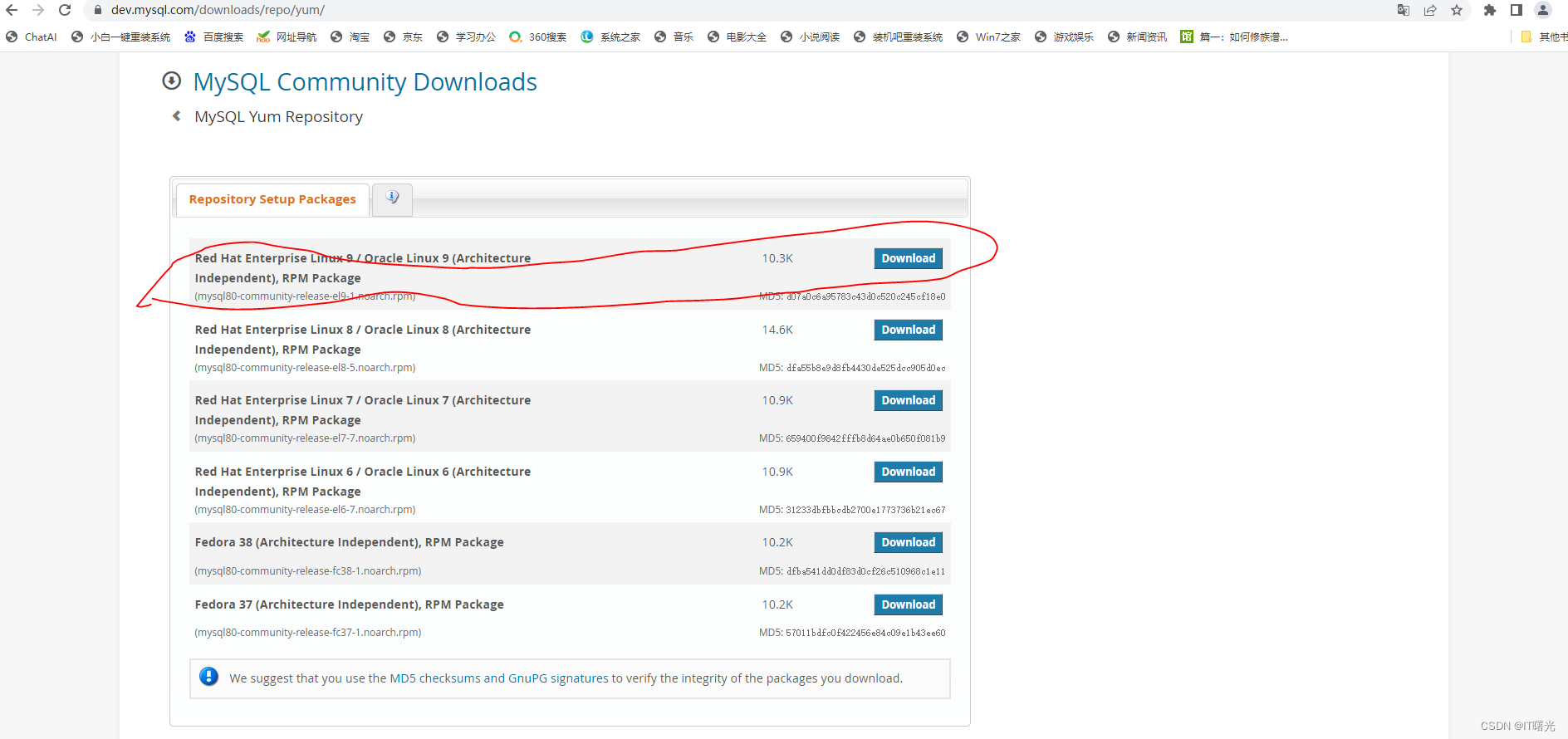Reload the page with refresh icon
The image size is (1568, 739).
65,10
